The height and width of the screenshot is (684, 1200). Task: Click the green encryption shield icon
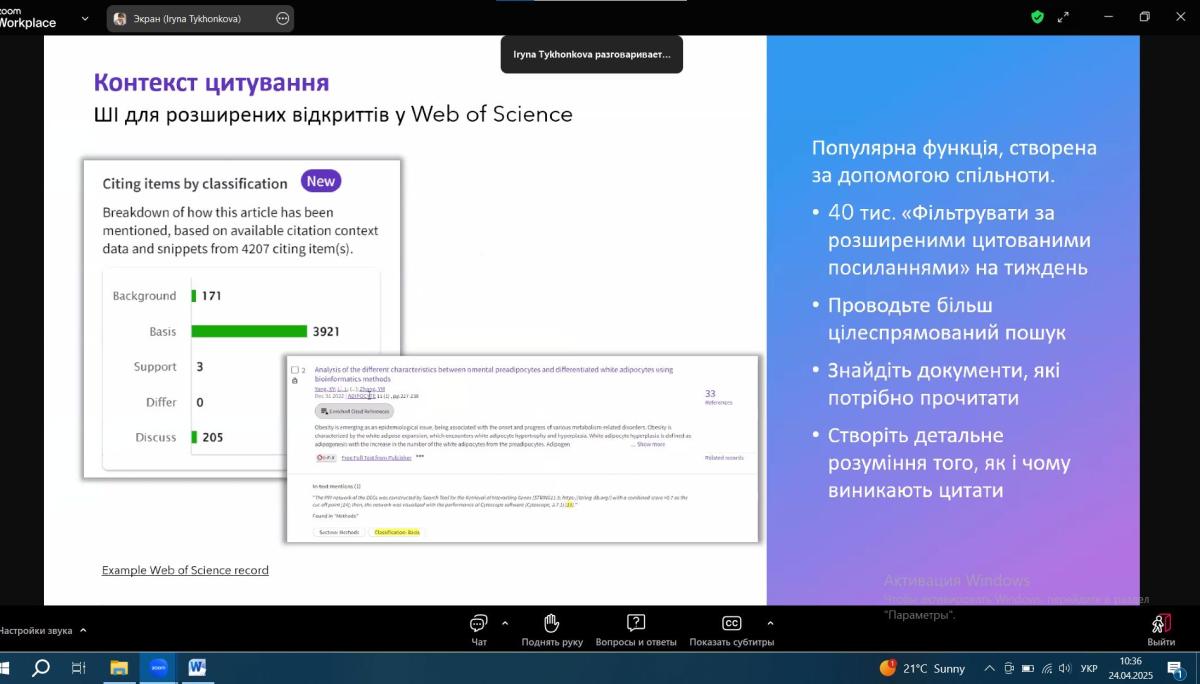[x=1038, y=17]
